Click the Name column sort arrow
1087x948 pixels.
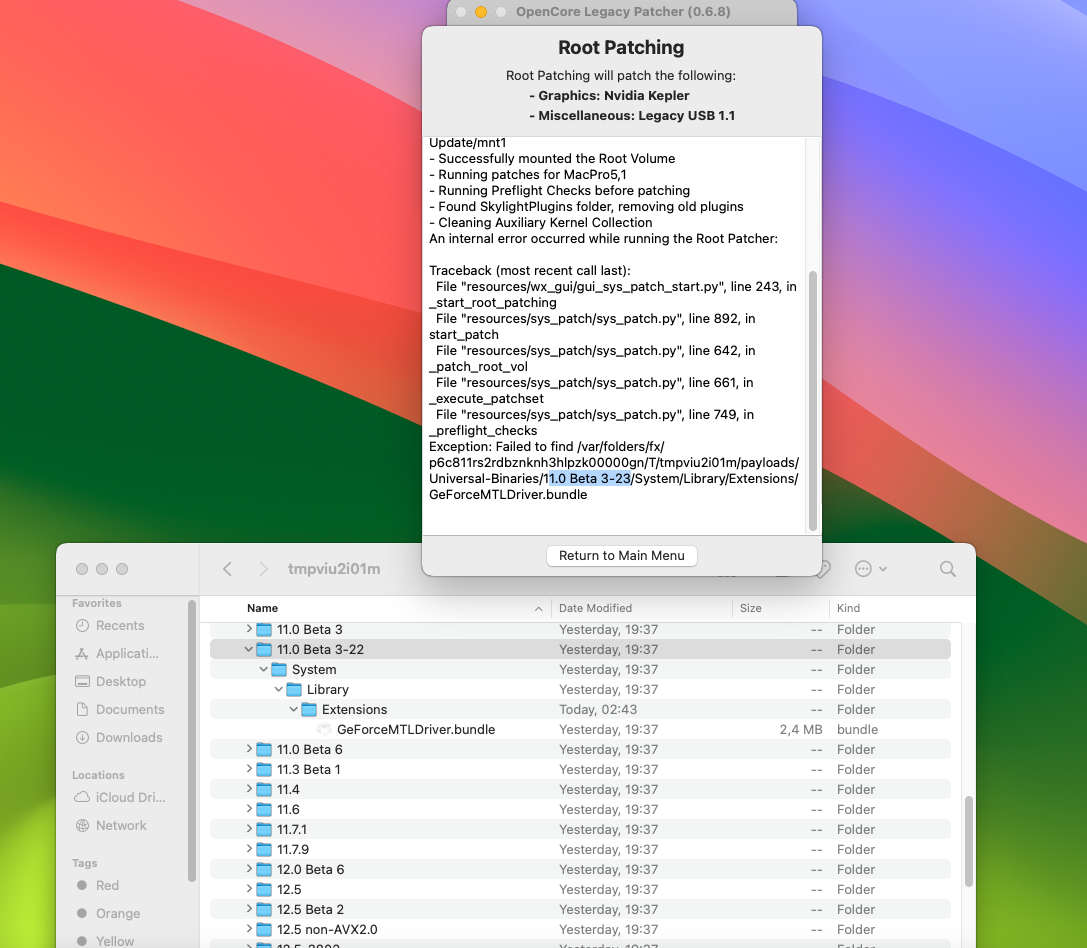click(x=539, y=608)
